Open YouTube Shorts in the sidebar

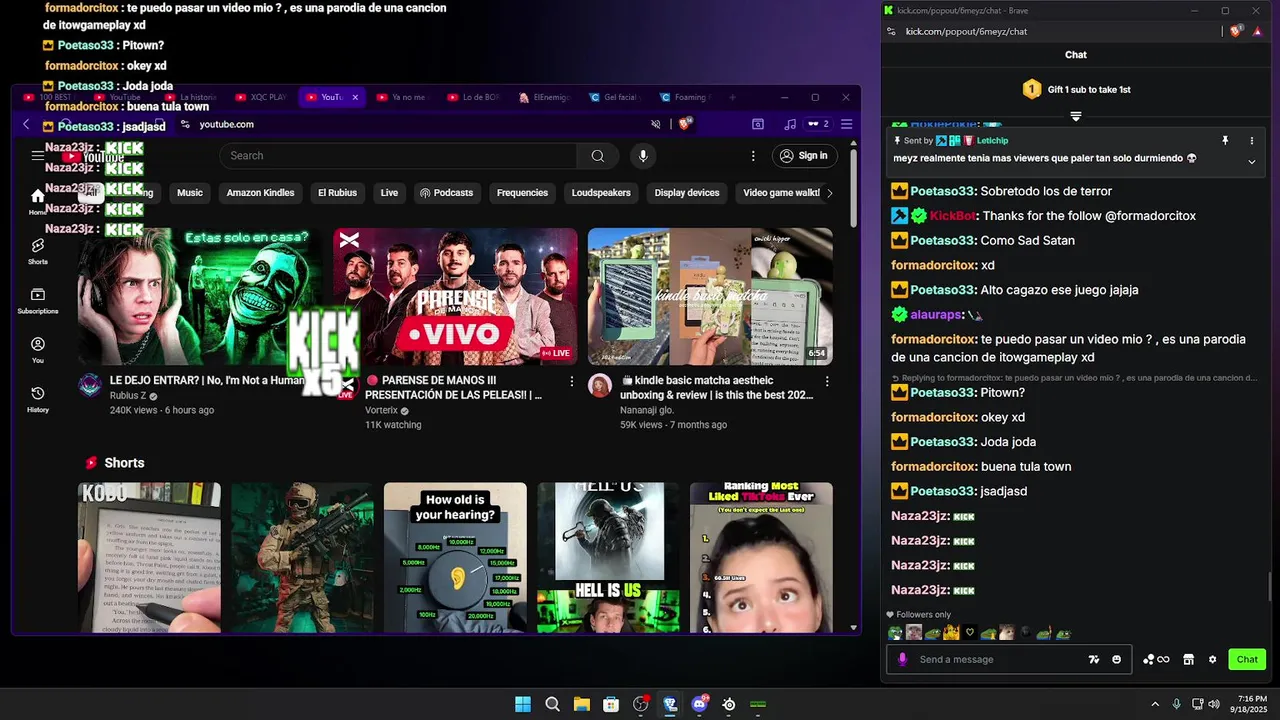click(38, 251)
